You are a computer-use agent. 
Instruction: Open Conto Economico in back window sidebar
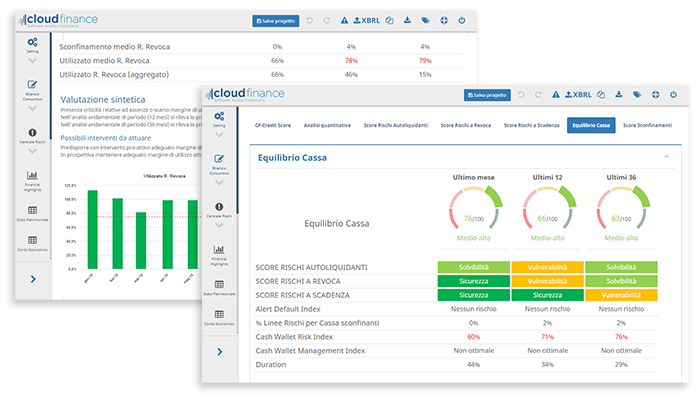(x=33, y=244)
